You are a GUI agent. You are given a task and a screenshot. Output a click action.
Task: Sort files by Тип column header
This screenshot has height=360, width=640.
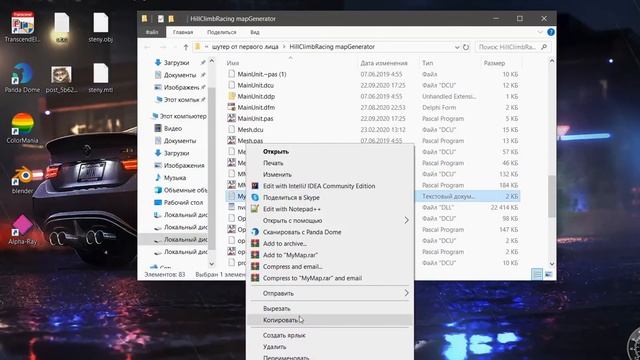pyautogui.click(x=427, y=63)
